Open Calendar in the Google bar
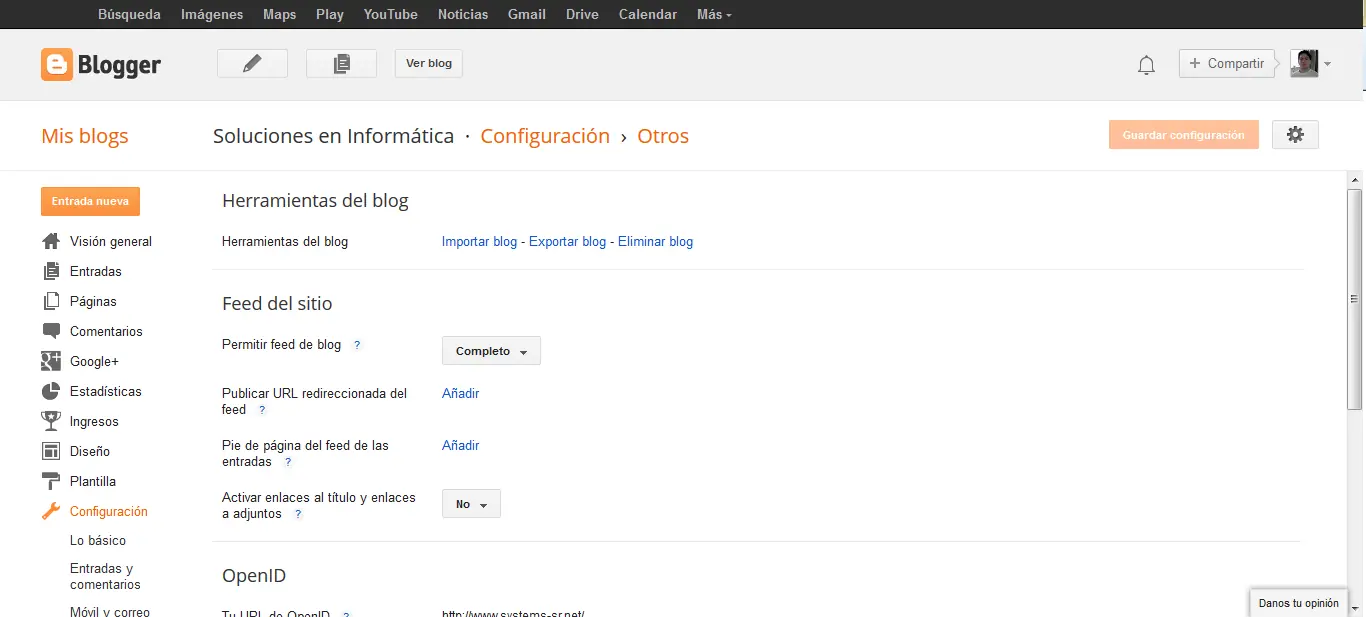The height and width of the screenshot is (617, 1366). (x=648, y=14)
